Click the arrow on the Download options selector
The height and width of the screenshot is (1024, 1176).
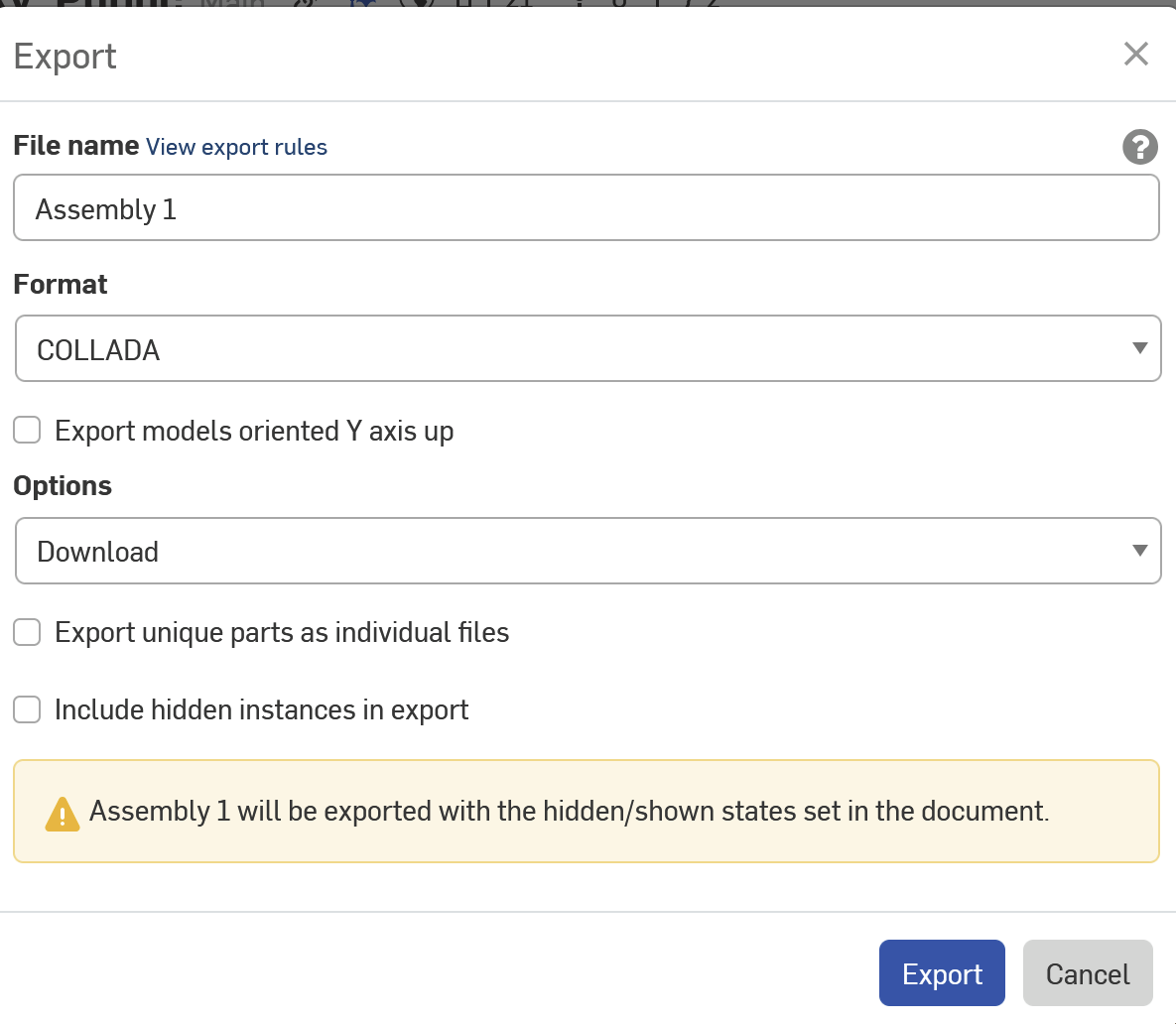[x=1139, y=551]
